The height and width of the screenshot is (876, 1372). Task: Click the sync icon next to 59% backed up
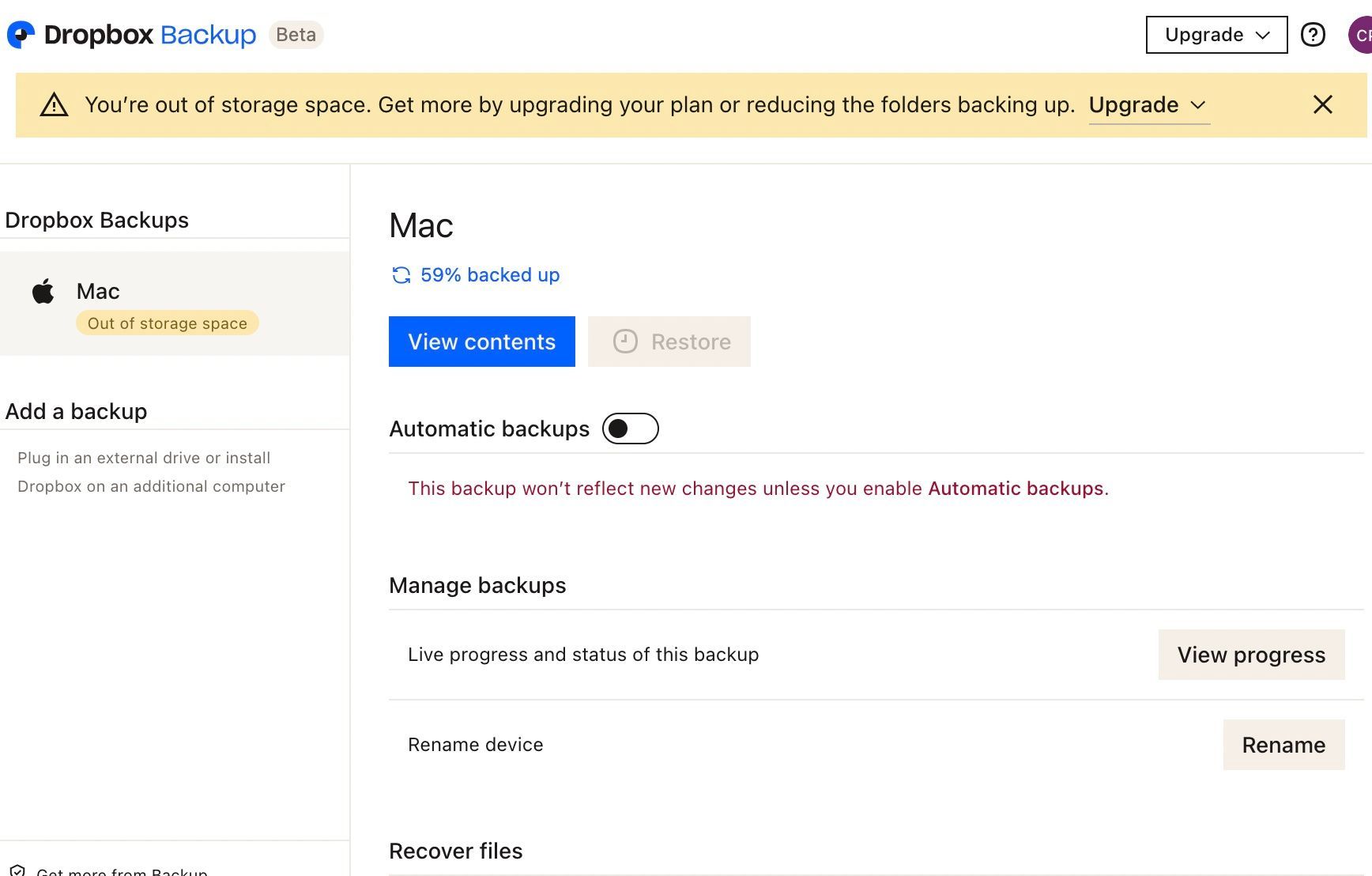[x=401, y=275]
